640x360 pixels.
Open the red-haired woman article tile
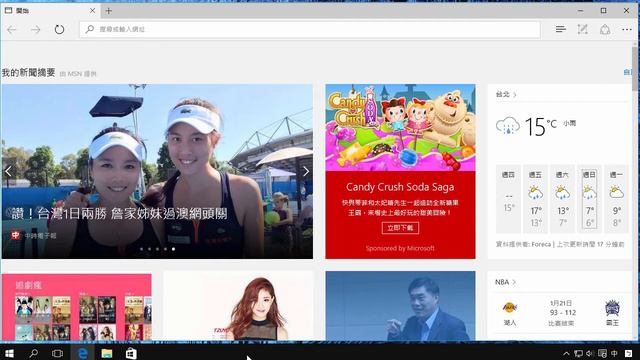tap(238, 306)
